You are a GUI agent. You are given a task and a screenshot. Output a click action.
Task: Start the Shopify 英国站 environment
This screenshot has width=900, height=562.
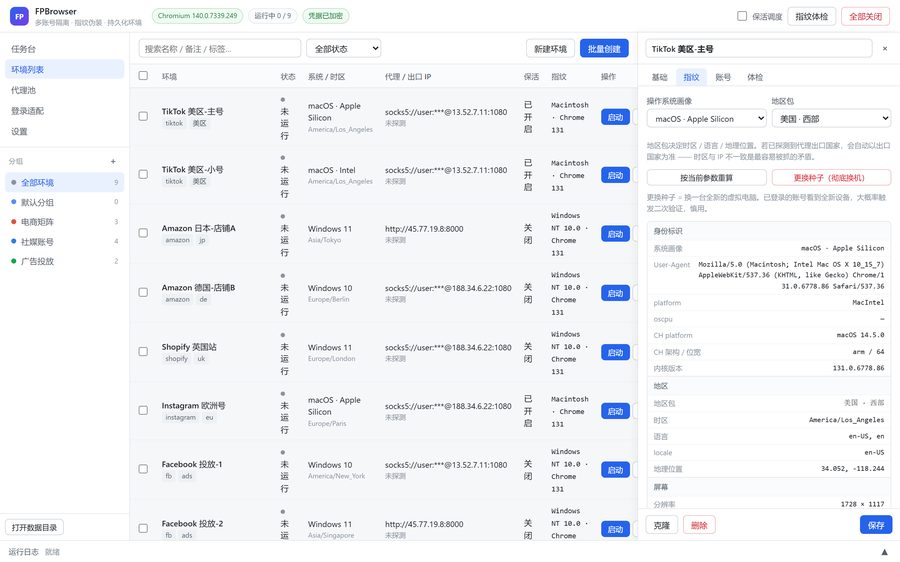coord(615,352)
